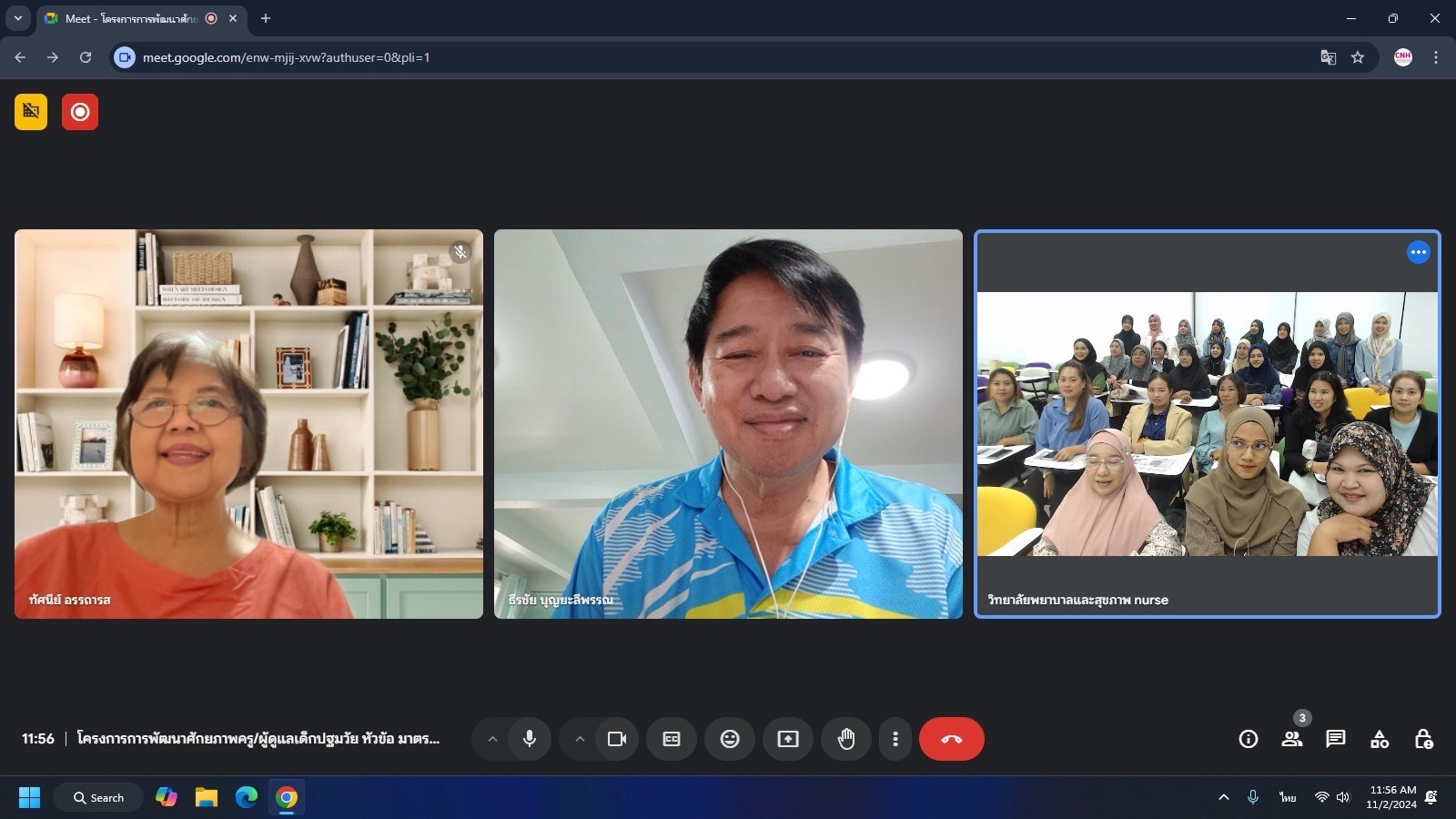Leave the call with the red button

click(951, 739)
